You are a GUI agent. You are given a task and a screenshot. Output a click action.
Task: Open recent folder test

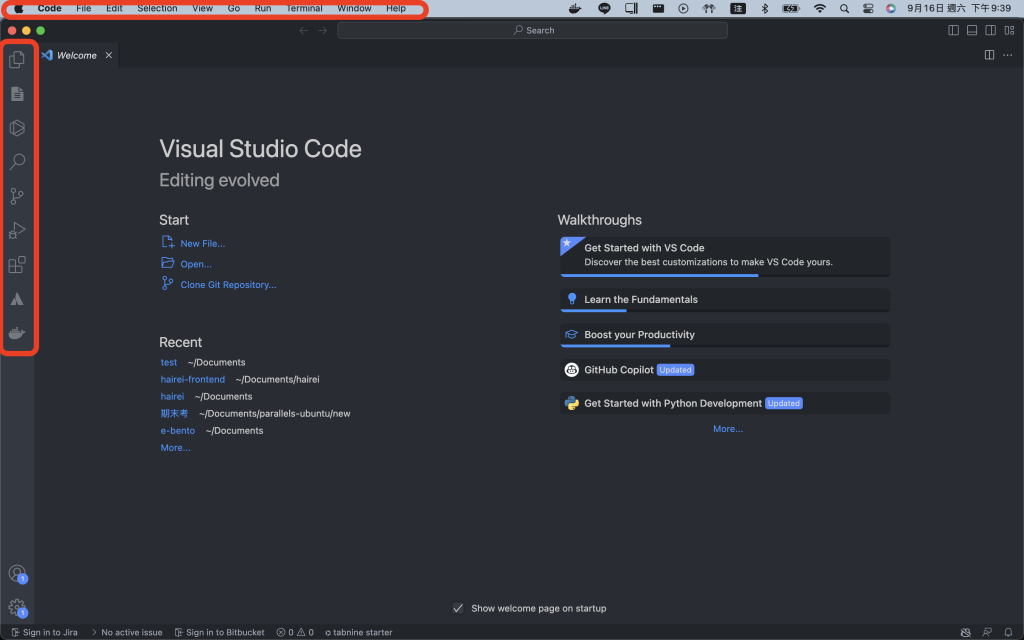[x=168, y=362]
